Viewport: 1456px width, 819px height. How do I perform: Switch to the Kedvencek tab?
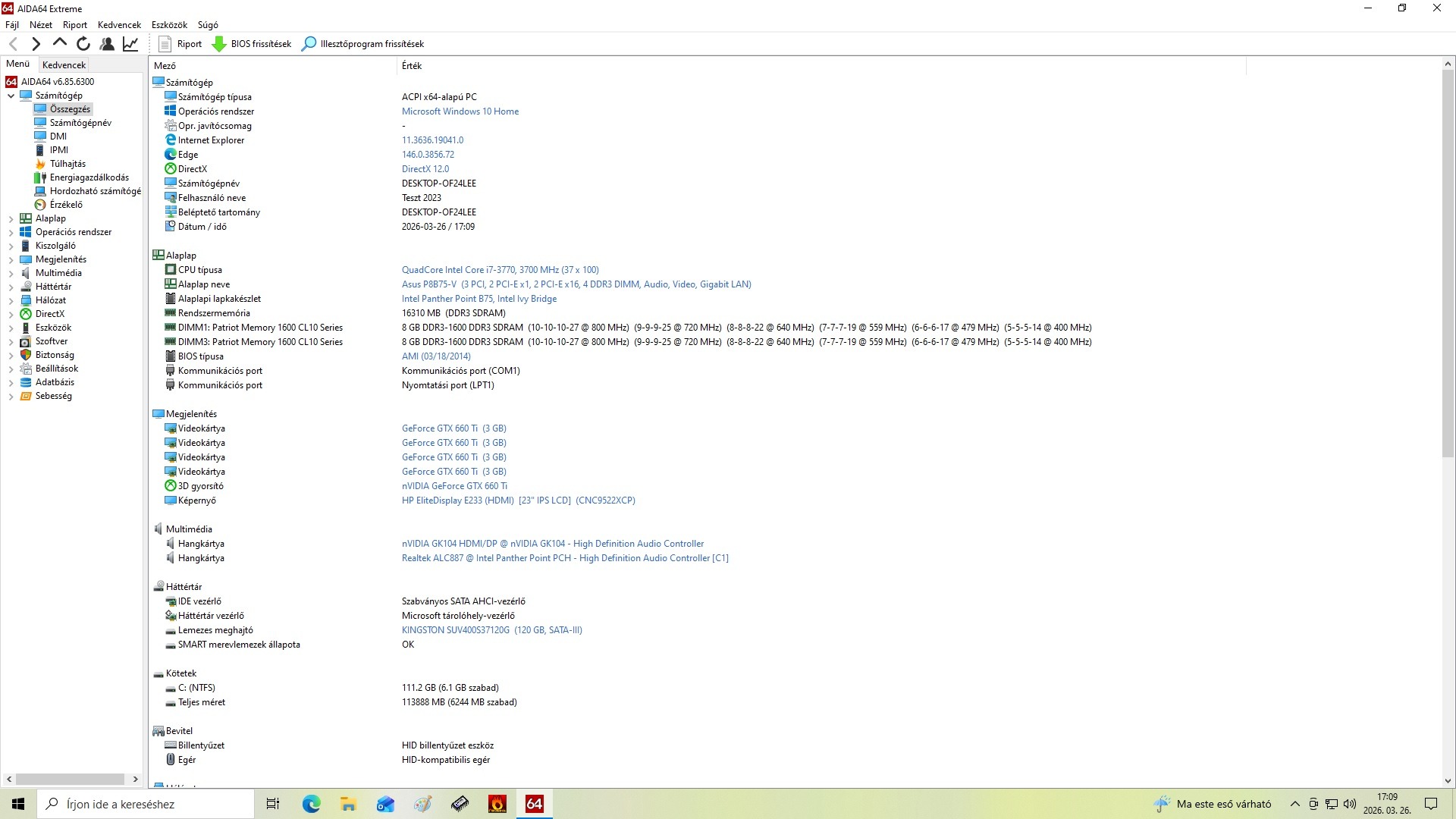click(x=64, y=65)
